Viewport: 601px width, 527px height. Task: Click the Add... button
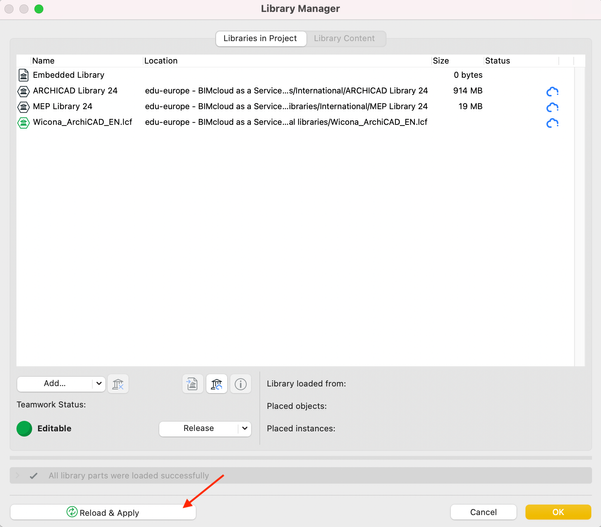(x=55, y=383)
